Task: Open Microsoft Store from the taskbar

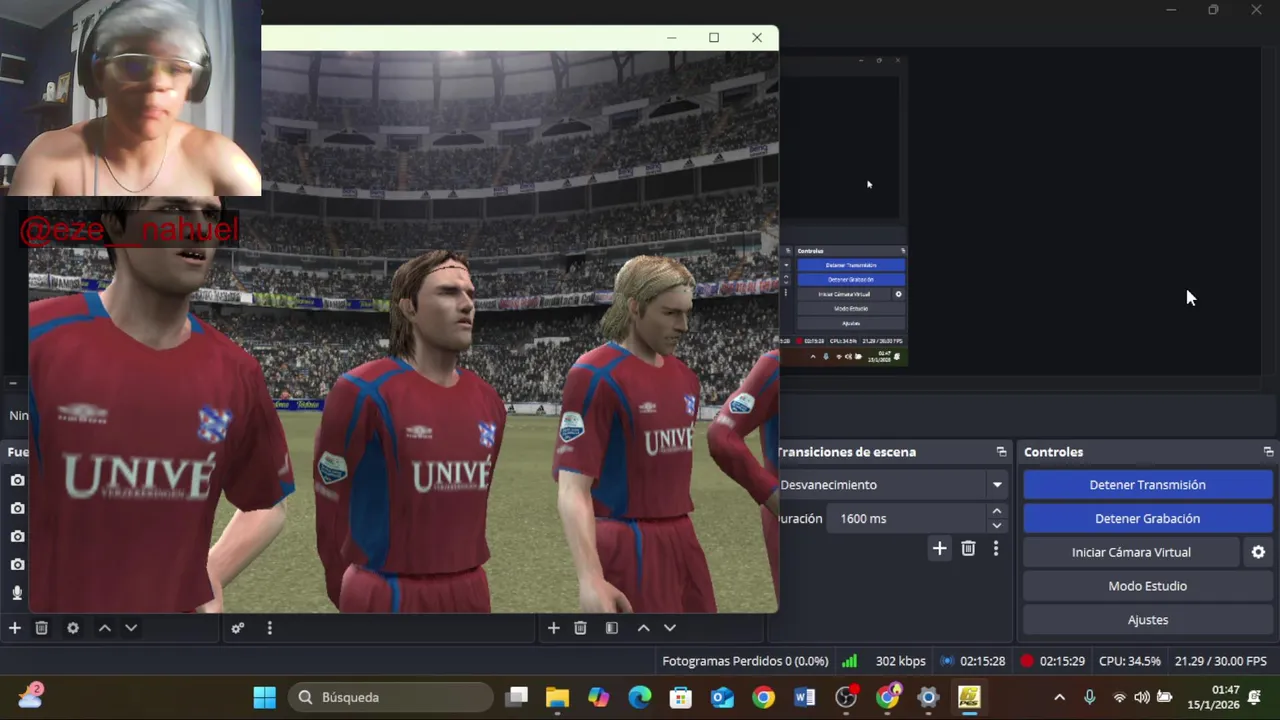Action: pyautogui.click(x=681, y=697)
